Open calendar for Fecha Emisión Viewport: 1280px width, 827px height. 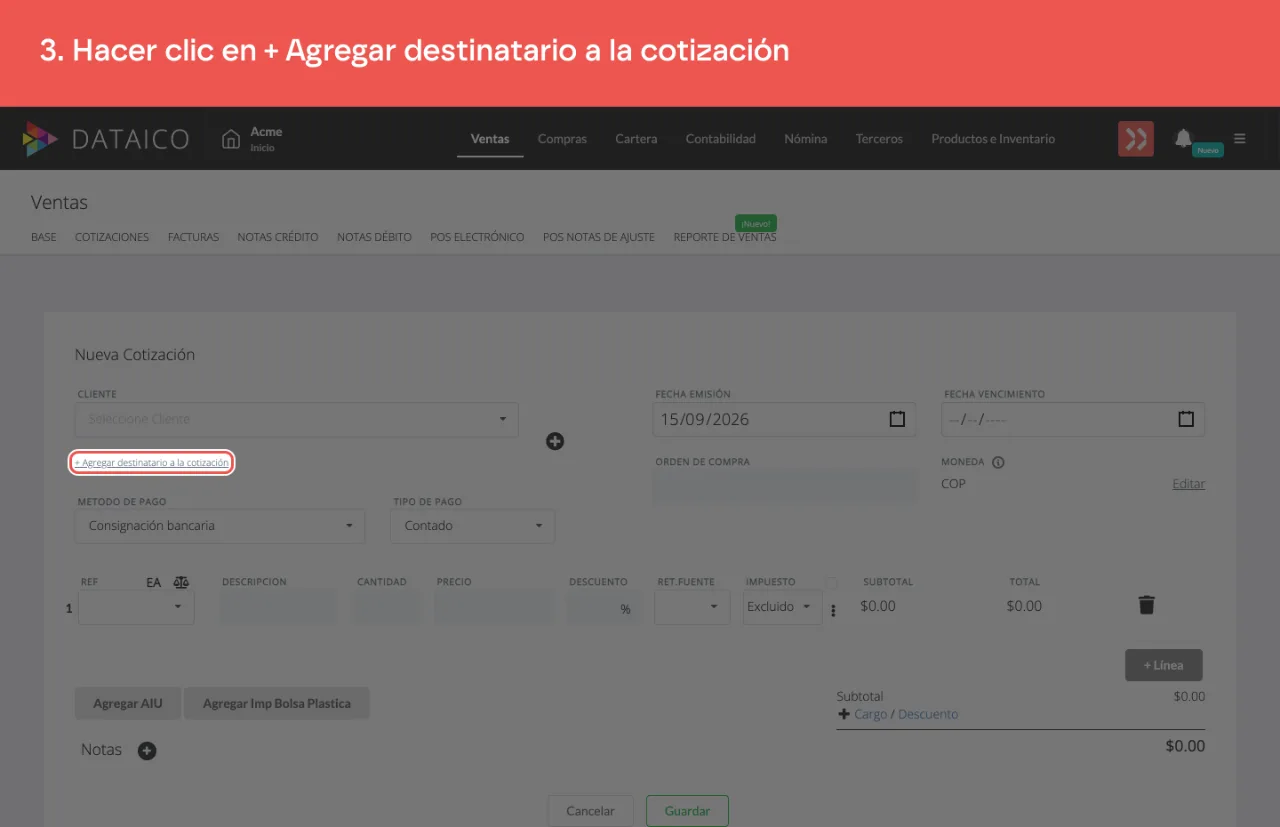897,419
